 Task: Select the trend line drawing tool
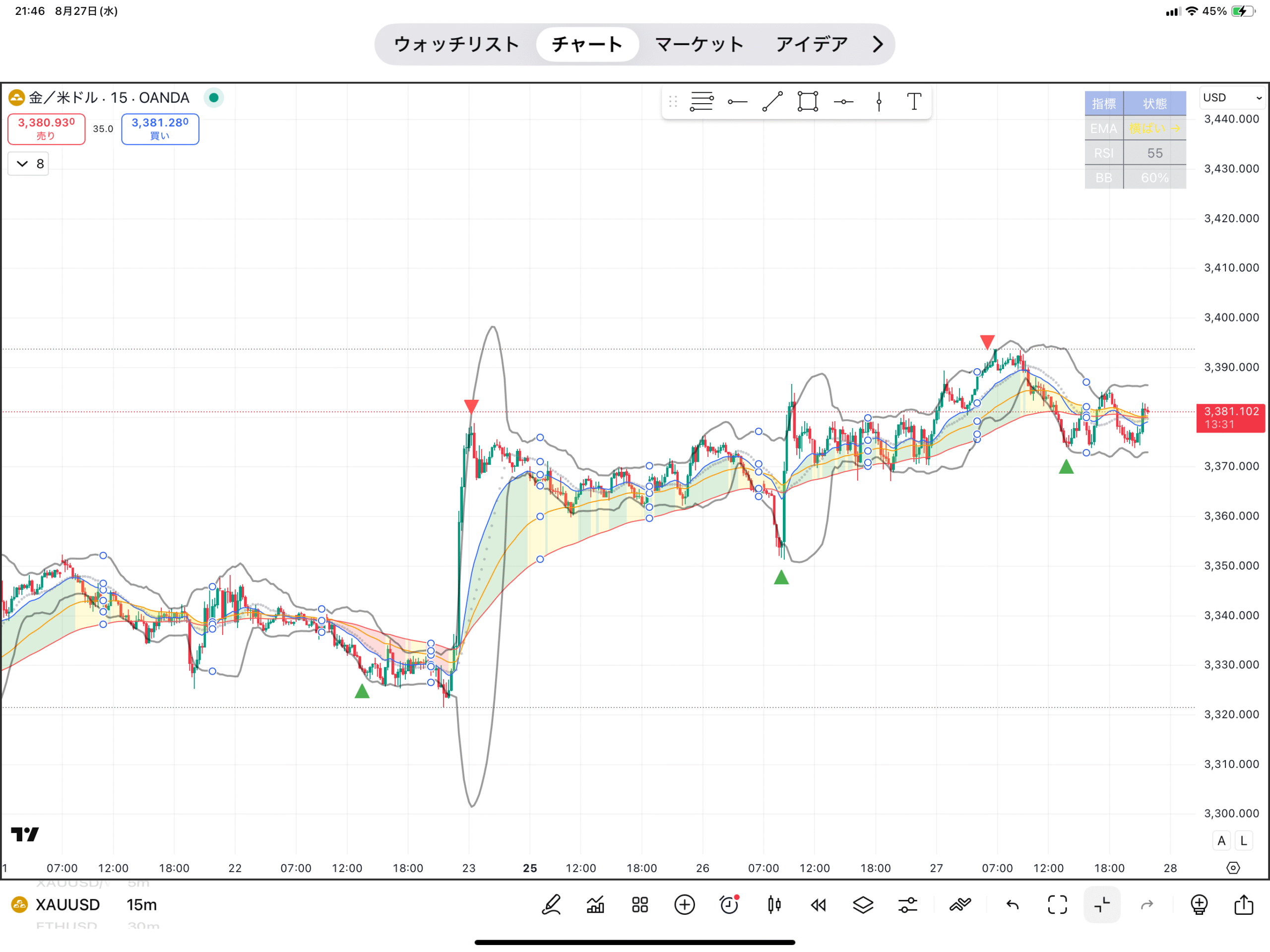pyautogui.click(x=772, y=102)
